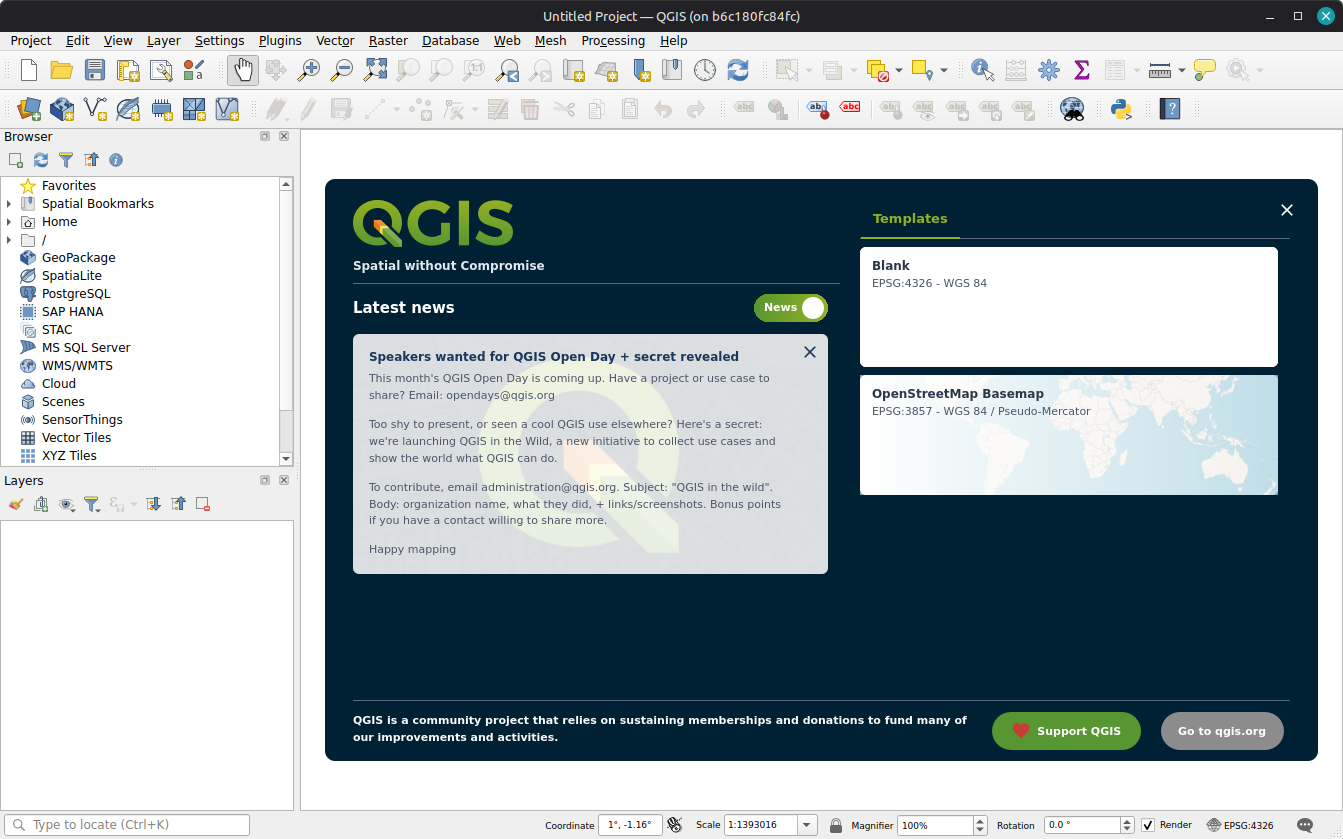Uncheck the Render checkbox
The height and width of the screenshot is (839, 1343).
point(1148,825)
